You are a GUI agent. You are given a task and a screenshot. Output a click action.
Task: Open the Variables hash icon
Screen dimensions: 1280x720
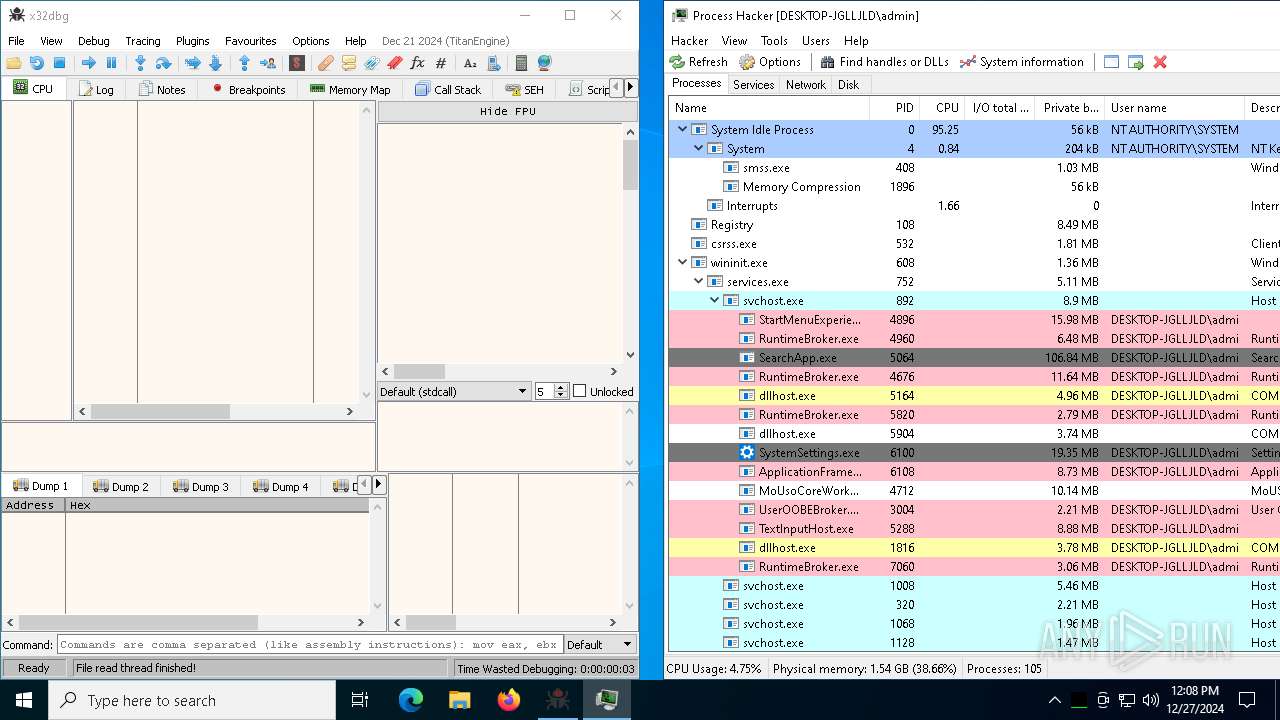441,63
